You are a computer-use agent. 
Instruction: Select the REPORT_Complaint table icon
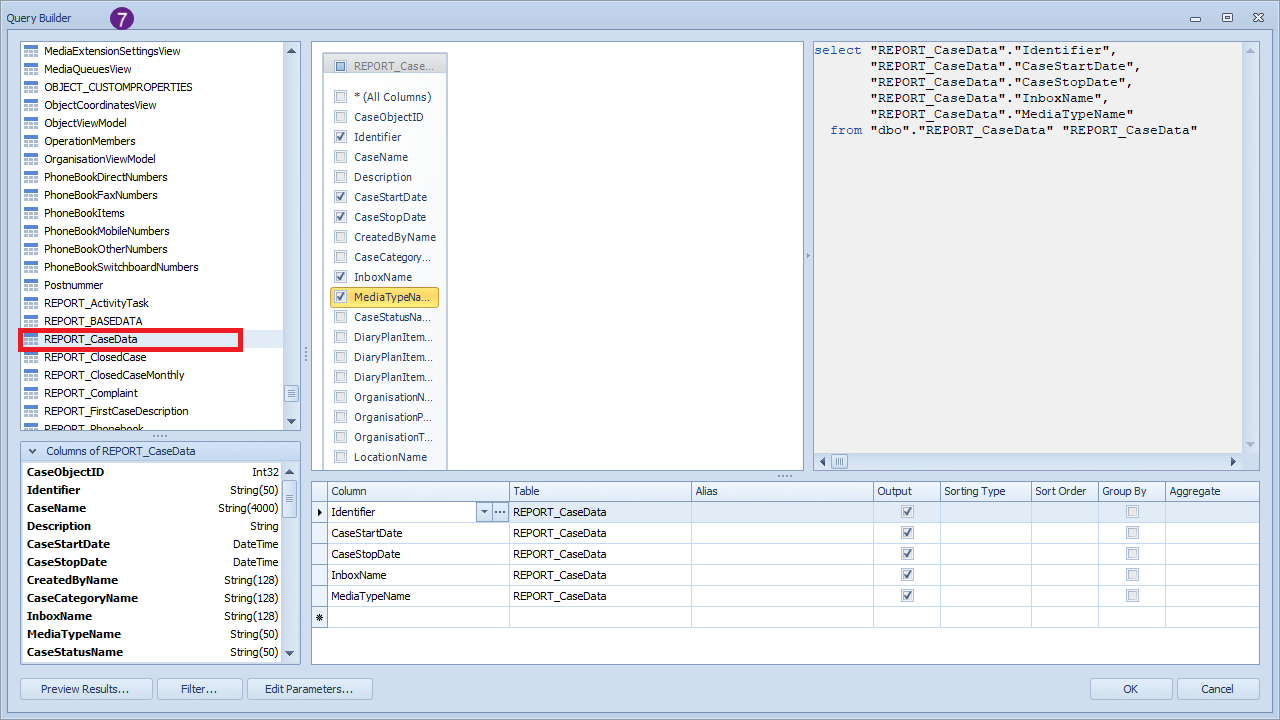click(31, 393)
